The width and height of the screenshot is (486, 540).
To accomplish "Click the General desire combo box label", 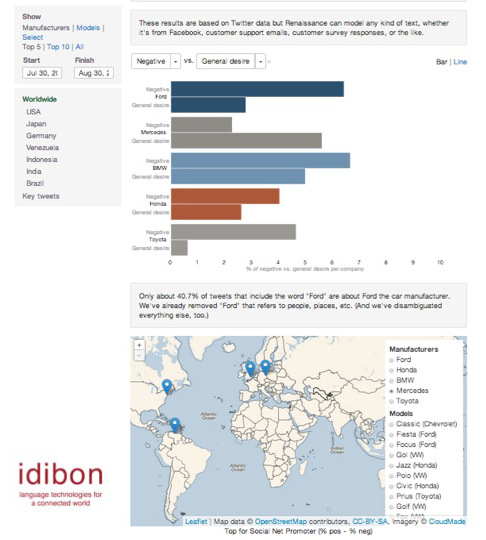I will click(x=226, y=61).
